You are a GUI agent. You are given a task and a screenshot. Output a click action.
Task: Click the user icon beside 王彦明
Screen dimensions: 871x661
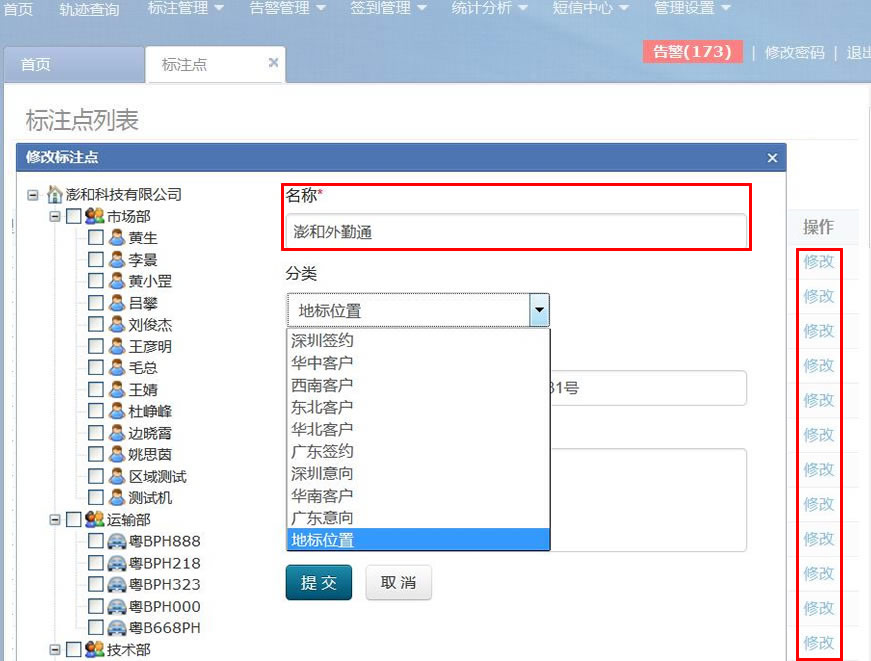point(117,346)
